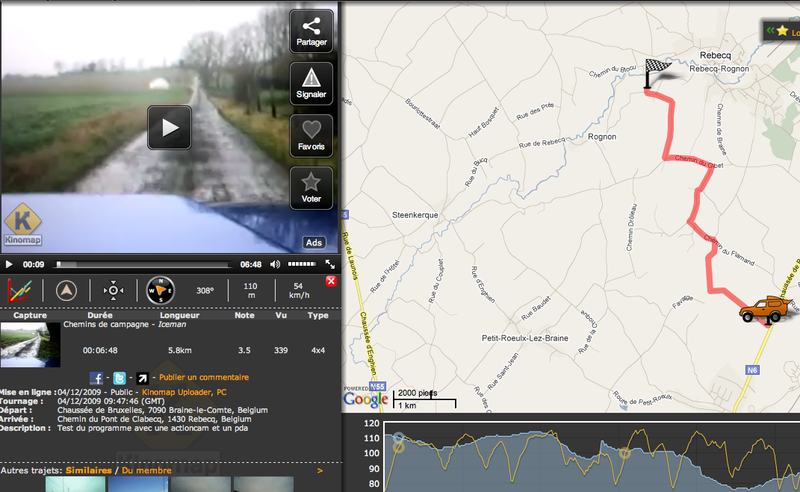800x492 pixels.
Task: Switch to the Du membre tab
Action: (146, 470)
